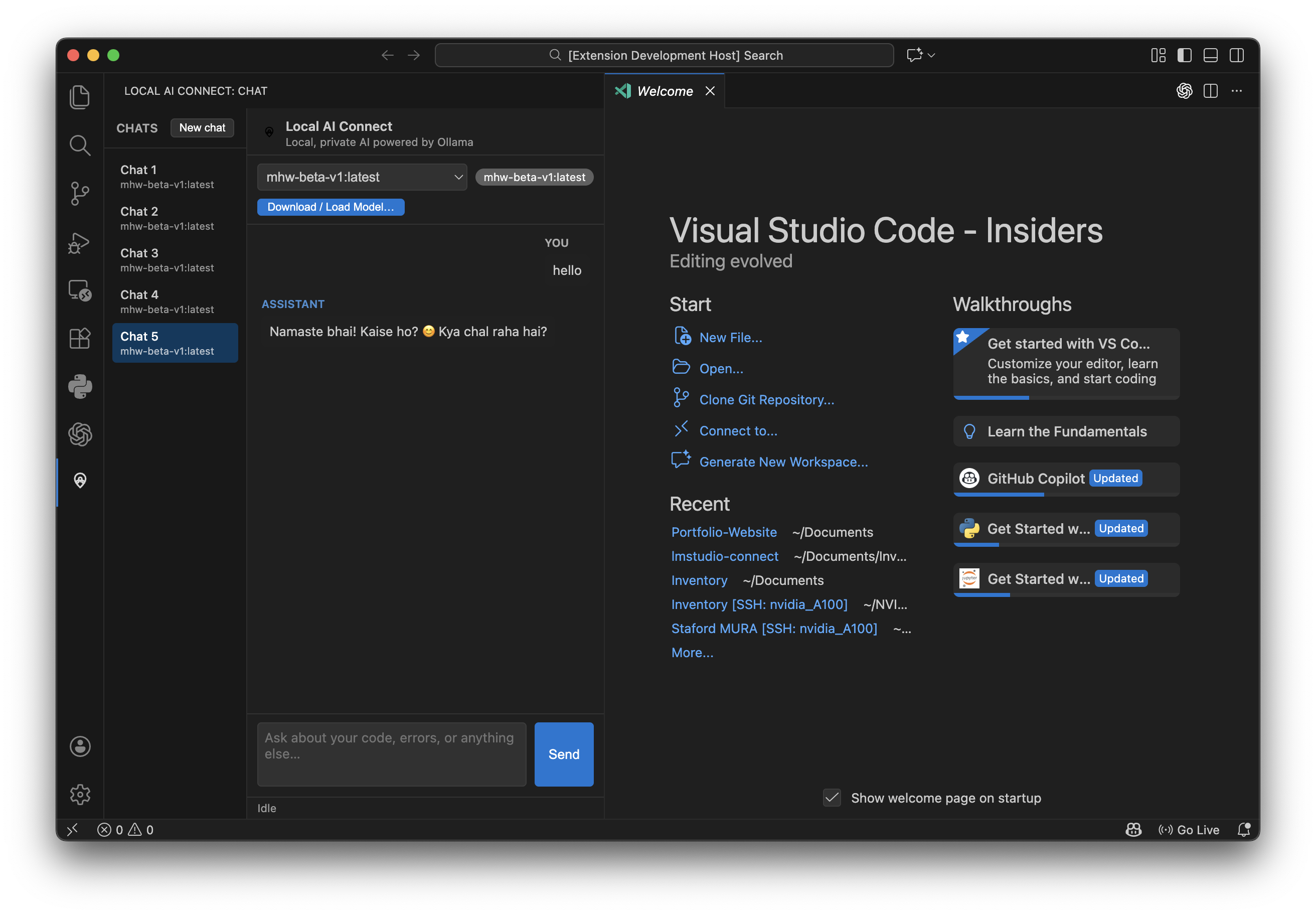
Task: Click the notifications bell in status bar
Action: (x=1243, y=830)
